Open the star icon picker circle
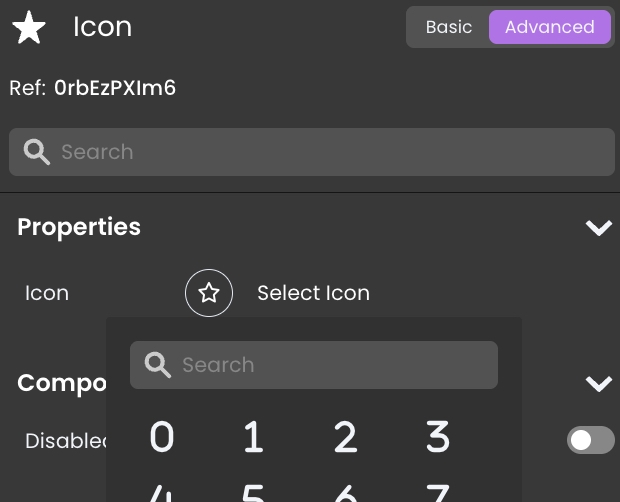Screen dimensions: 620x502 (x=209, y=293)
